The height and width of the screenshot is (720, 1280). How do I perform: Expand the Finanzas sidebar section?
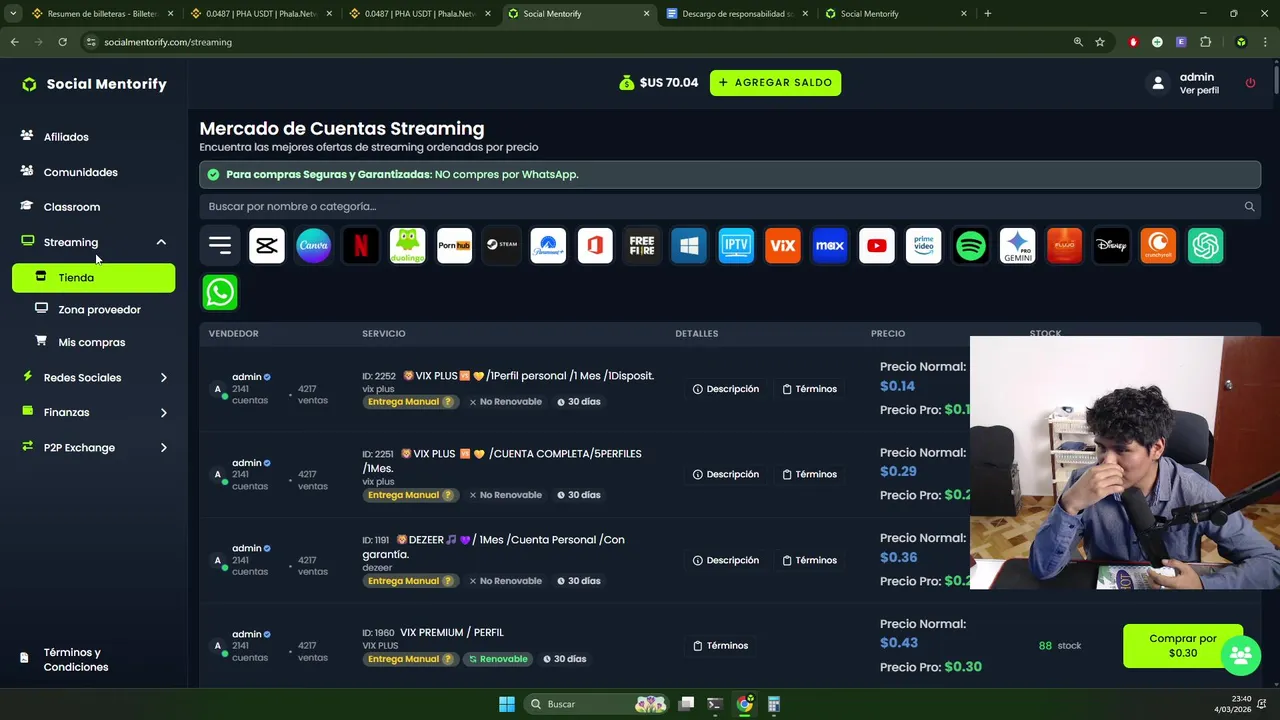pos(164,412)
